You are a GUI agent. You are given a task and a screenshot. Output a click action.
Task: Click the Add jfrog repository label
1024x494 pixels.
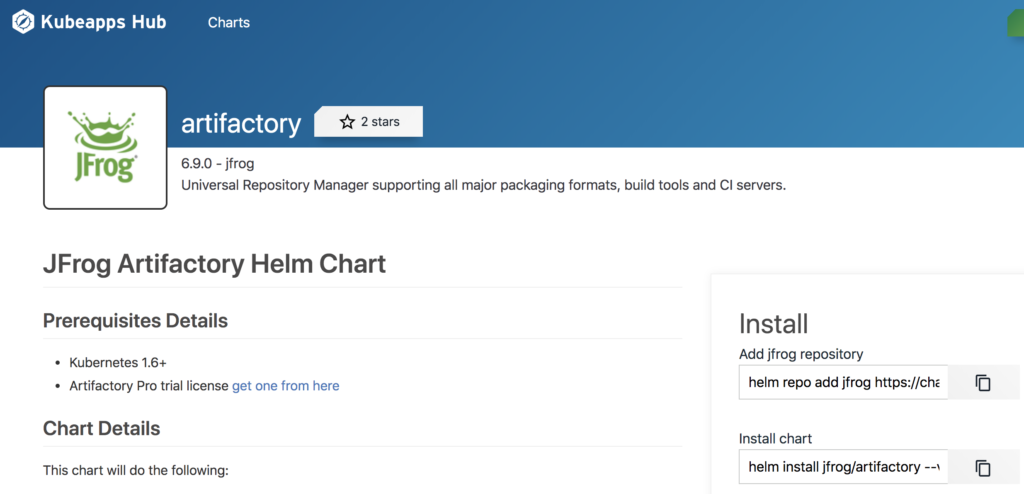pyautogui.click(x=801, y=354)
